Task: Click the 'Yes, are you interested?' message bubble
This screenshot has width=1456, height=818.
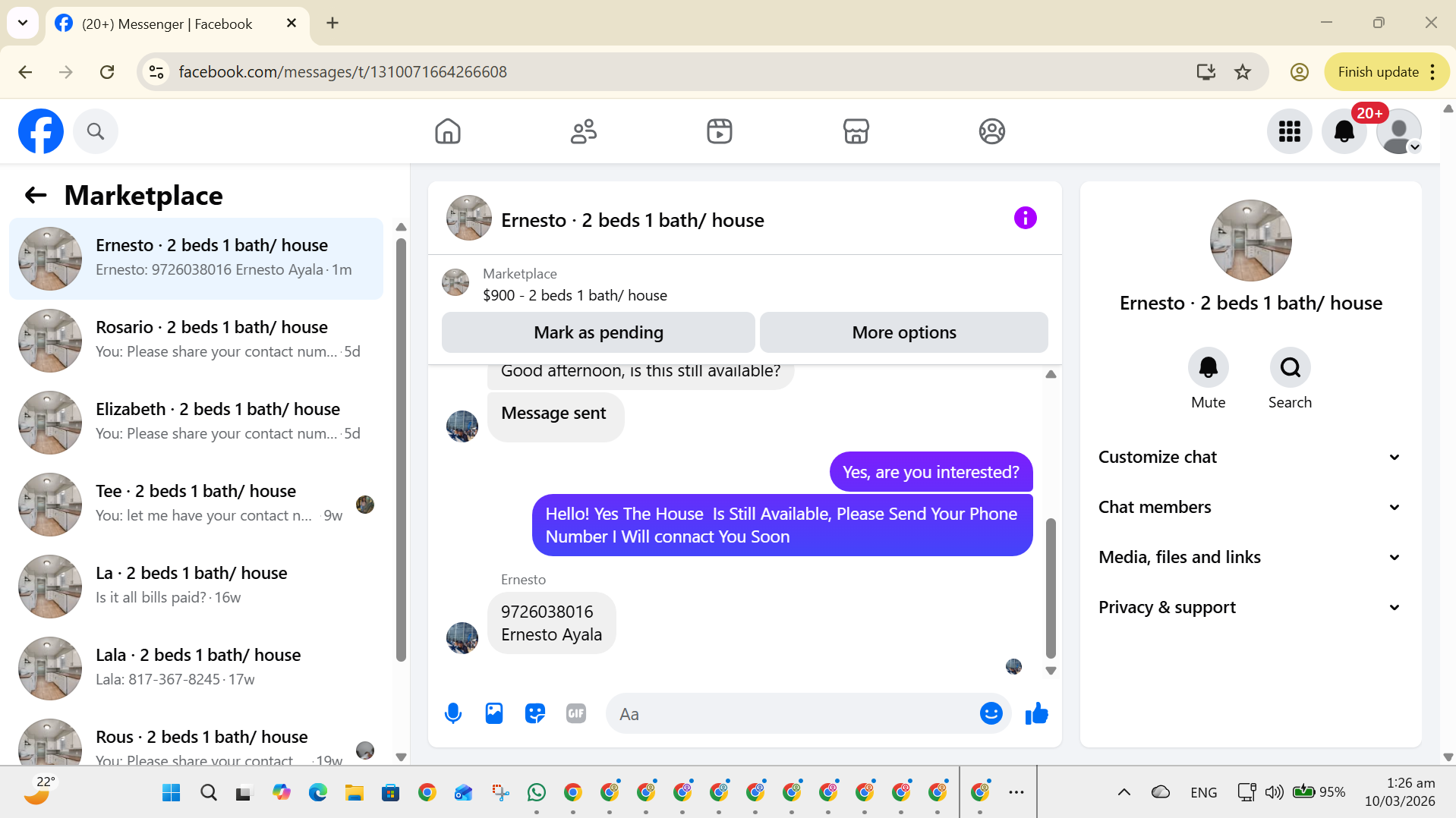Action: 931,472
